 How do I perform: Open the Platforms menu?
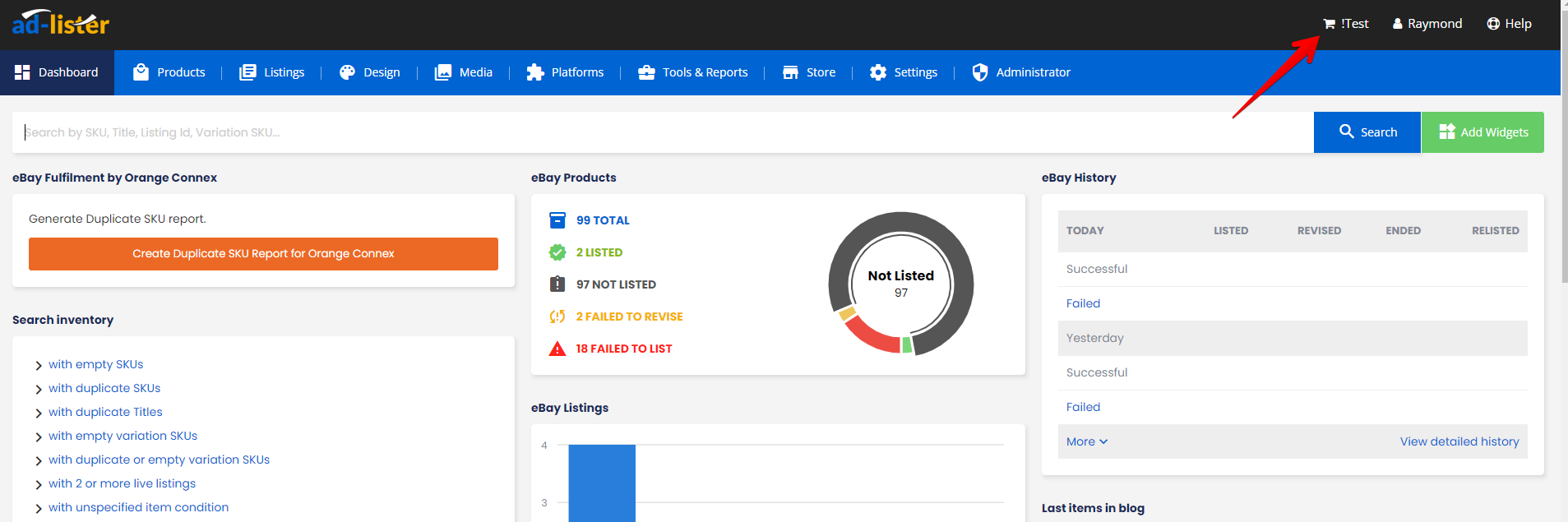pos(566,72)
